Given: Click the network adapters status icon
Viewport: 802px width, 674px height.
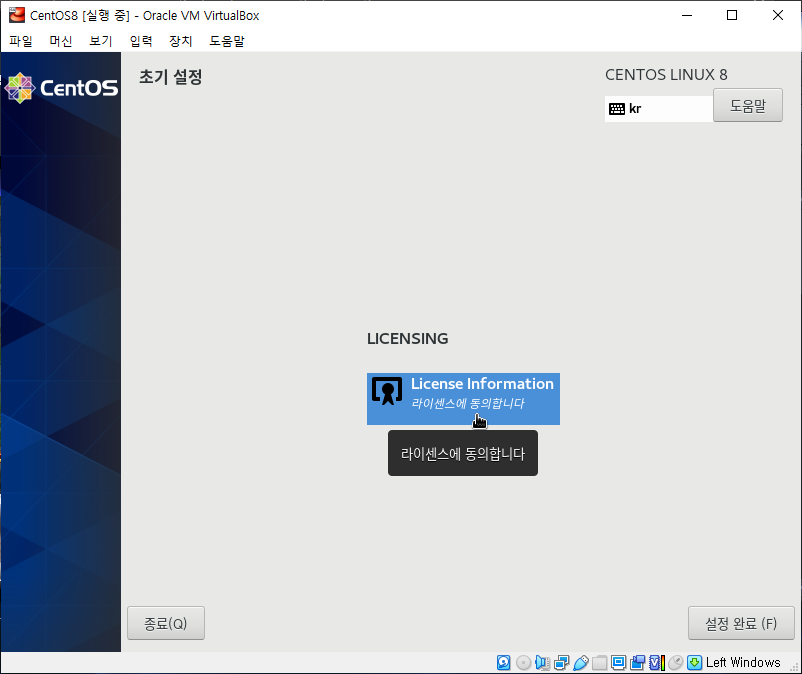Looking at the screenshot, I should 562,662.
